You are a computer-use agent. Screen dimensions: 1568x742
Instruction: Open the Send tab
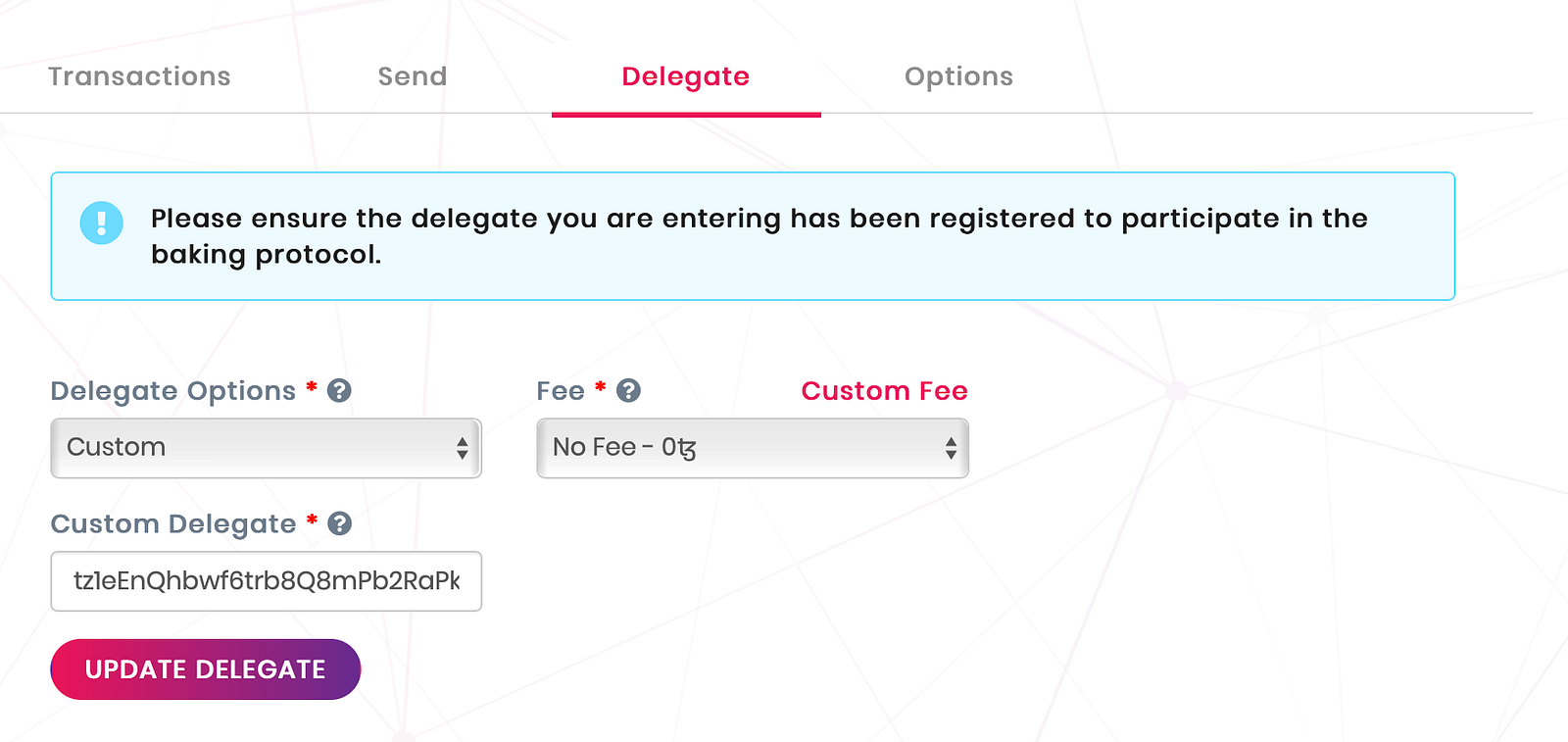[x=413, y=76]
